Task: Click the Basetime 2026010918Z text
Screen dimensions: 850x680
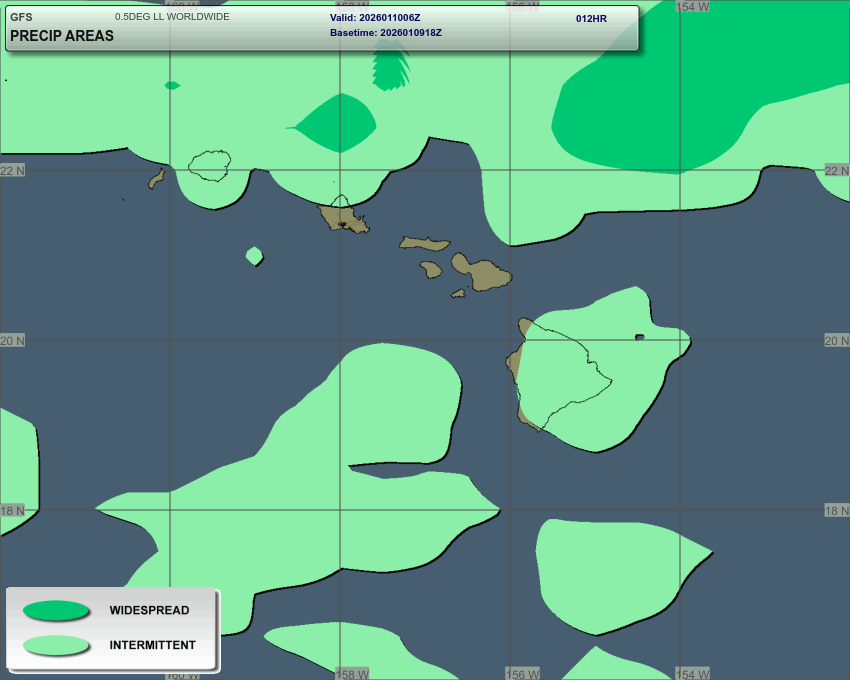Action: (x=386, y=33)
